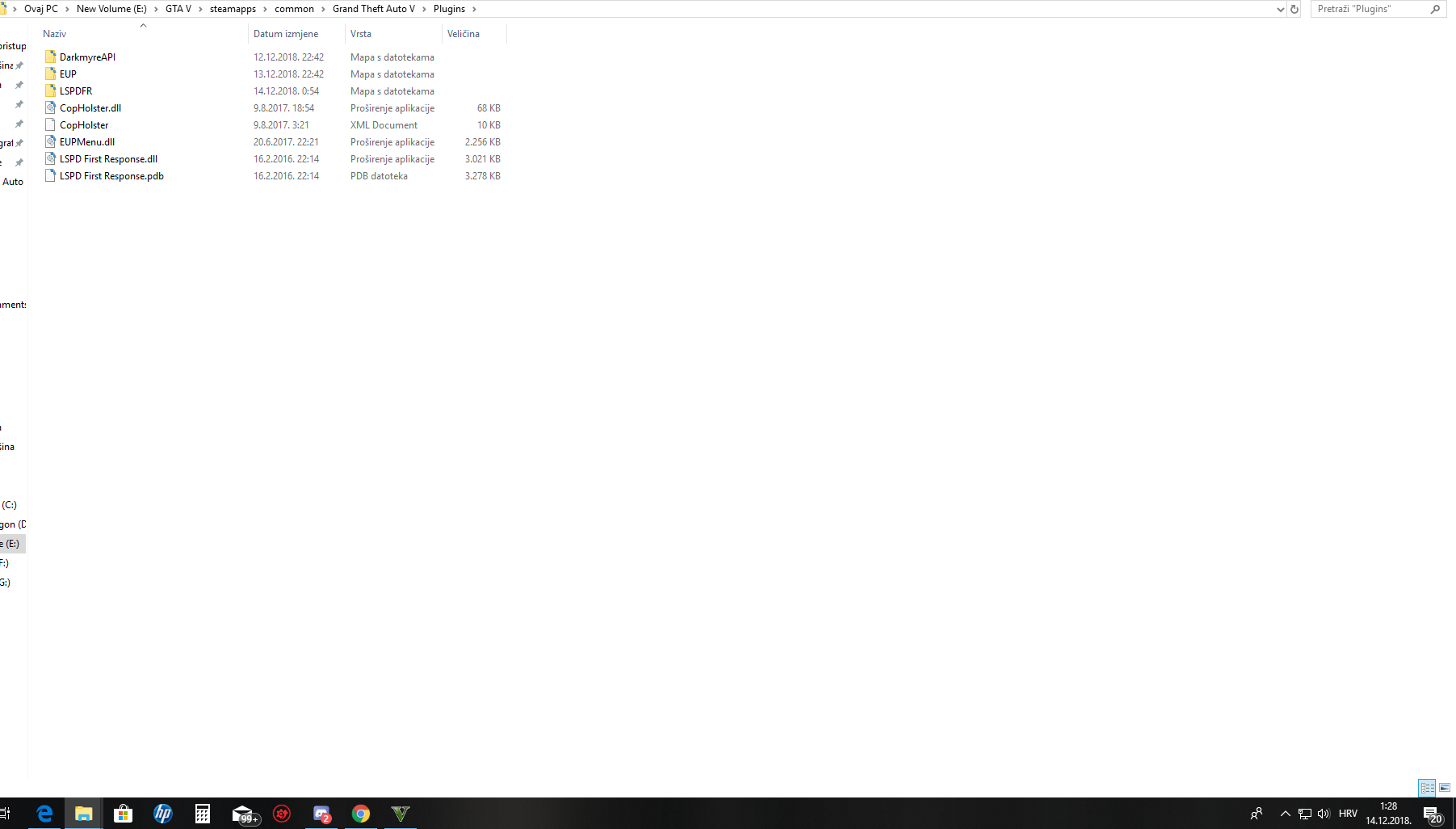Click the CopHolster XML document icon
Screen dimensions: 1456x829
pos(50,124)
